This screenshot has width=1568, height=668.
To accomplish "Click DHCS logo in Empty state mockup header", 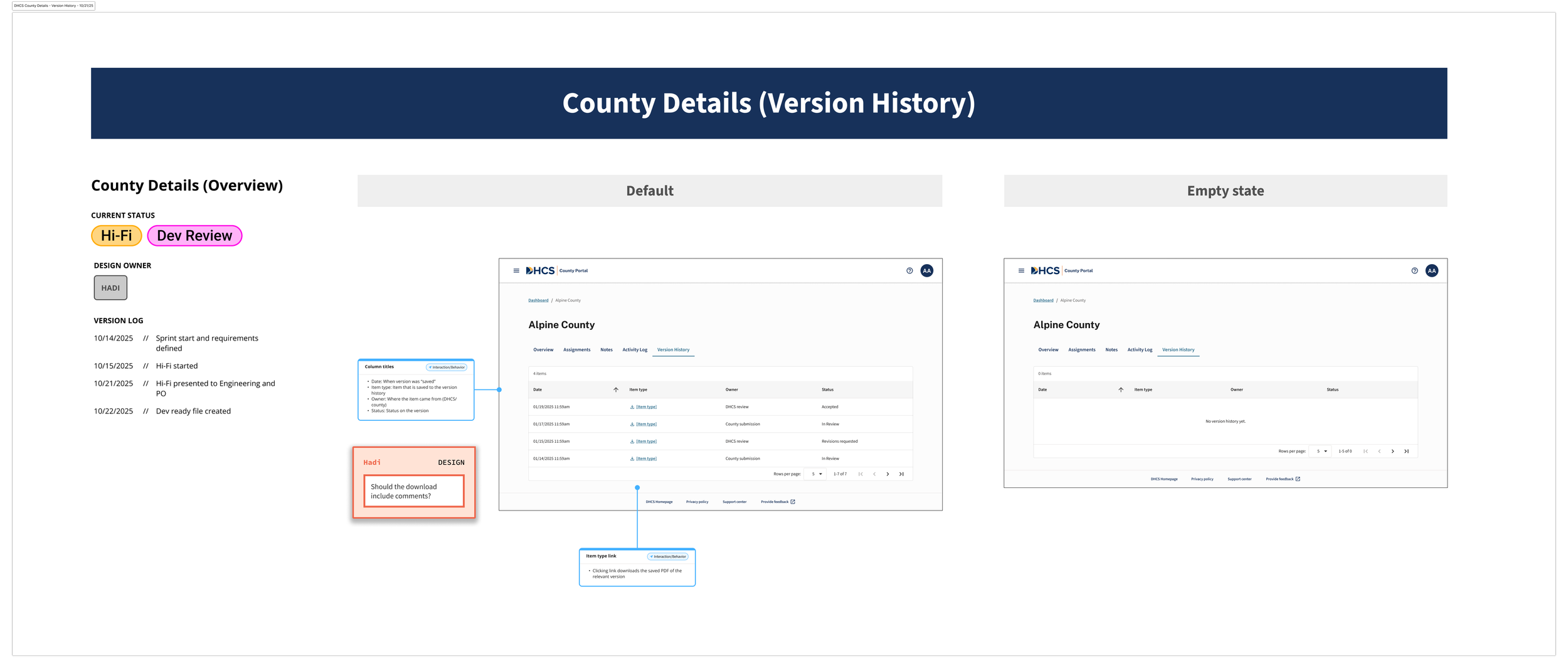I will [x=1045, y=271].
